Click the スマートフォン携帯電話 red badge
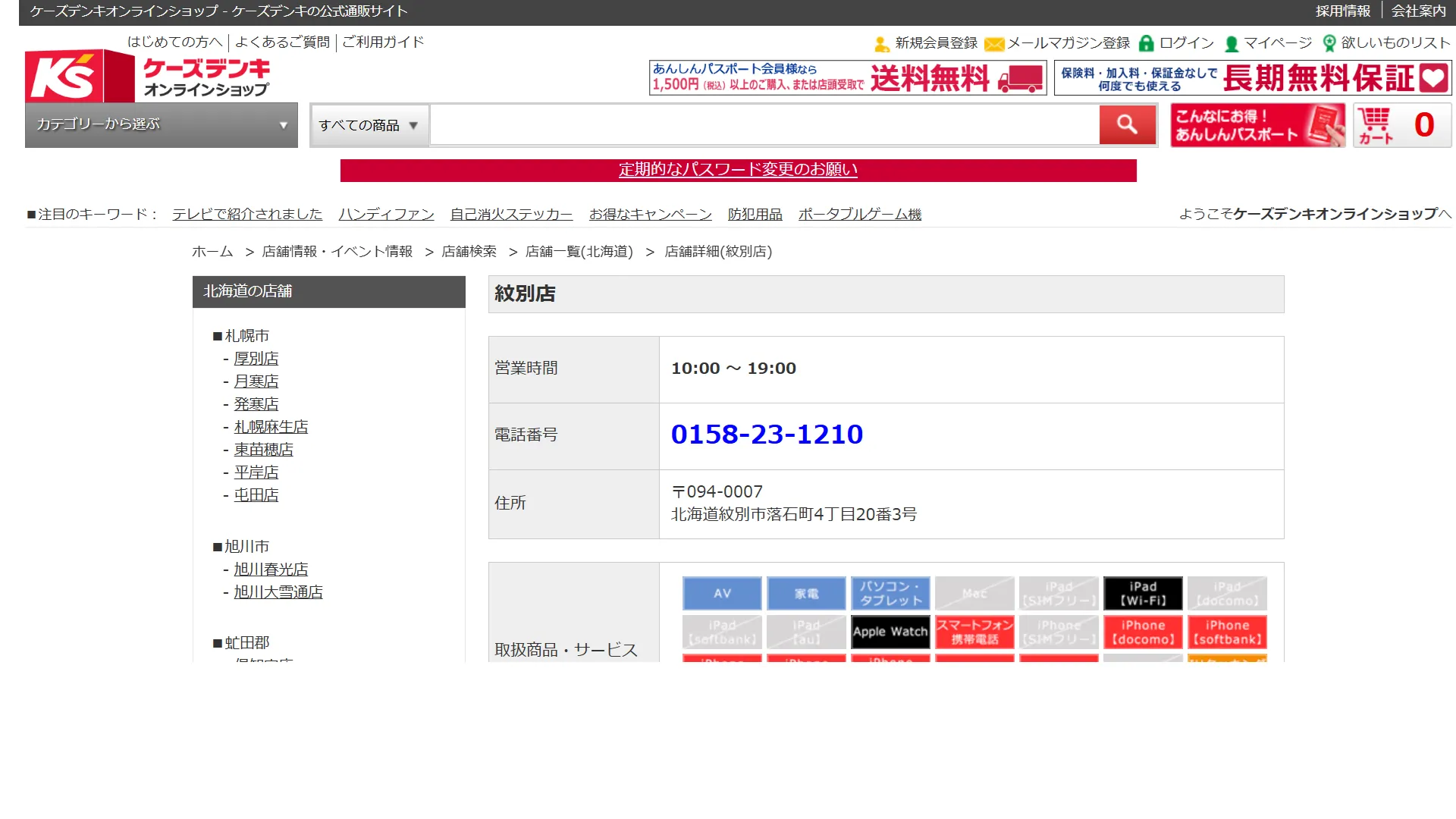The width and height of the screenshot is (1456, 819). [x=974, y=632]
